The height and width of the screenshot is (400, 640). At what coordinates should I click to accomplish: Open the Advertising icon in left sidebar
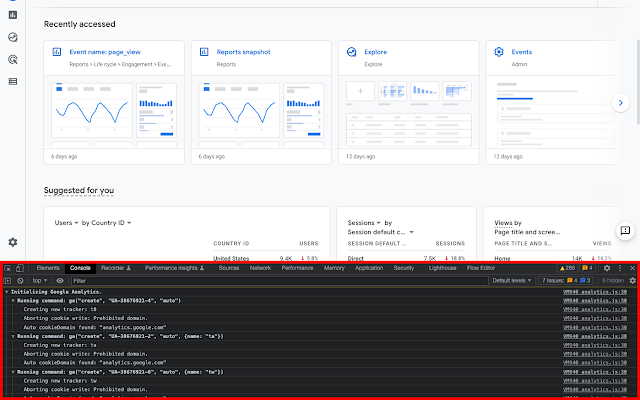click(13, 60)
